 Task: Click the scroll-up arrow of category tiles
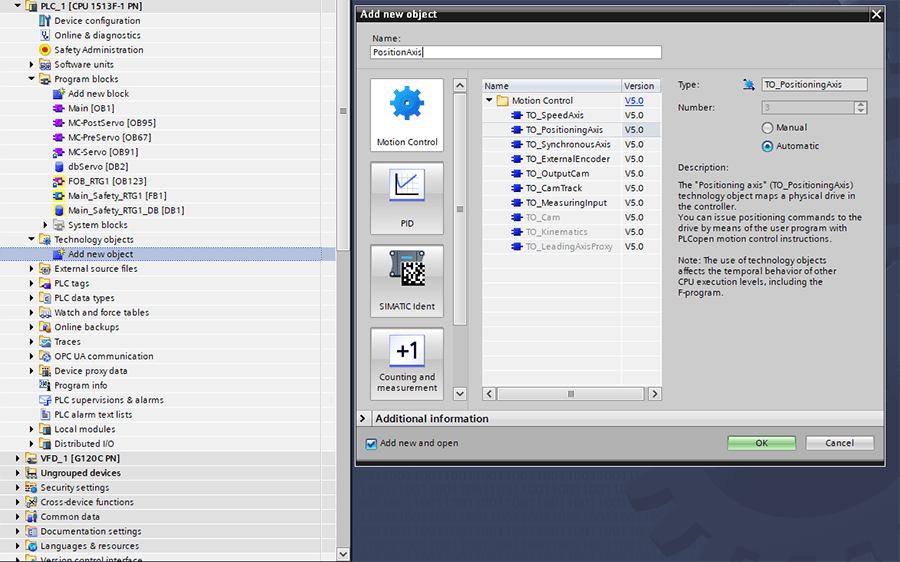click(x=460, y=86)
